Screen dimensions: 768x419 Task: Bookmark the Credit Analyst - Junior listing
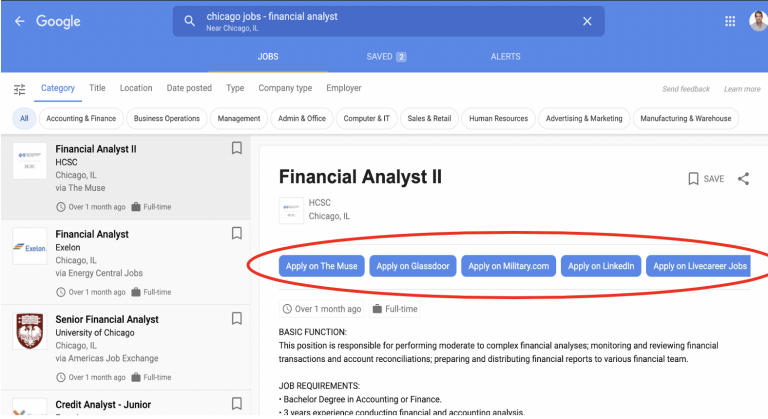pyautogui.click(x=237, y=404)
